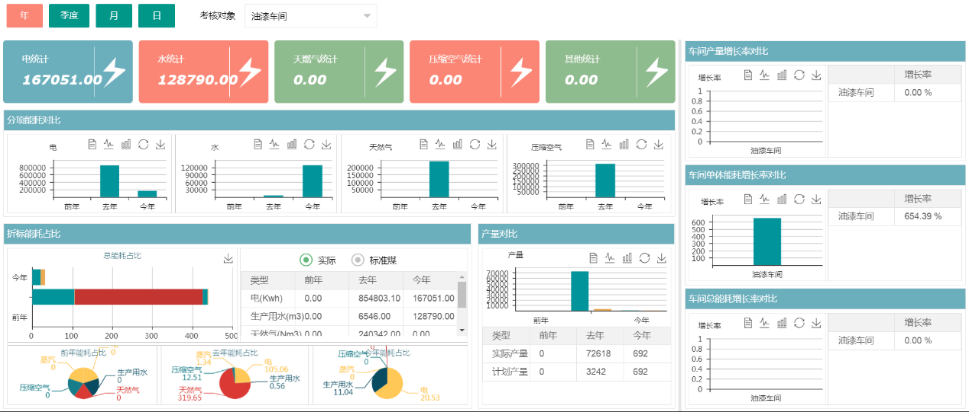Select the 标准煤 radio button
969x412 pixels.
[x=357, y=260]
